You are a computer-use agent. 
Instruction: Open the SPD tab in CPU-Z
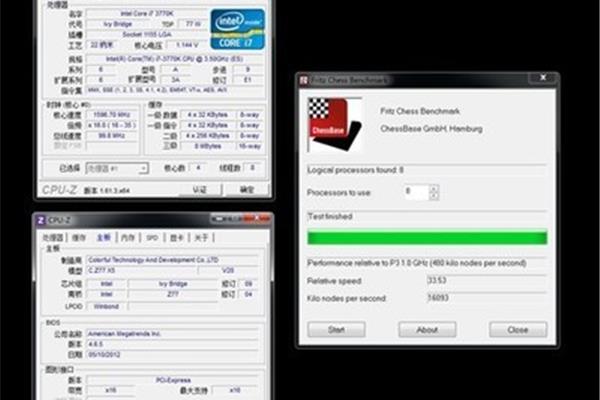pyautogui.click(x=152, y=238)
